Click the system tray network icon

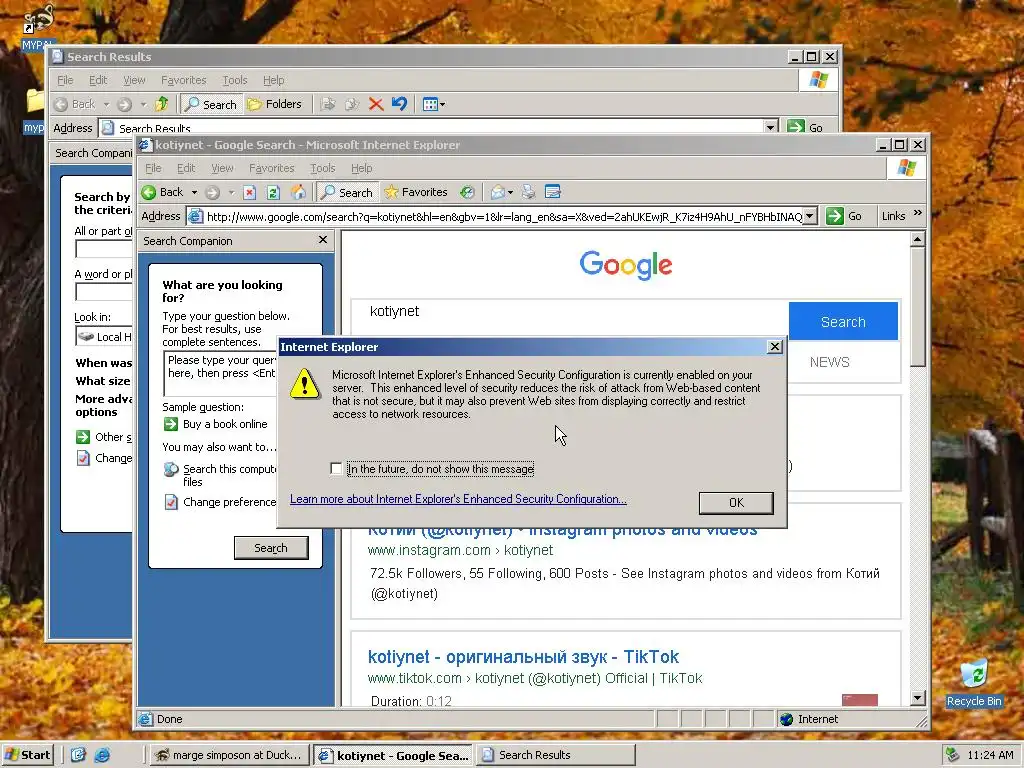[953, 755]
